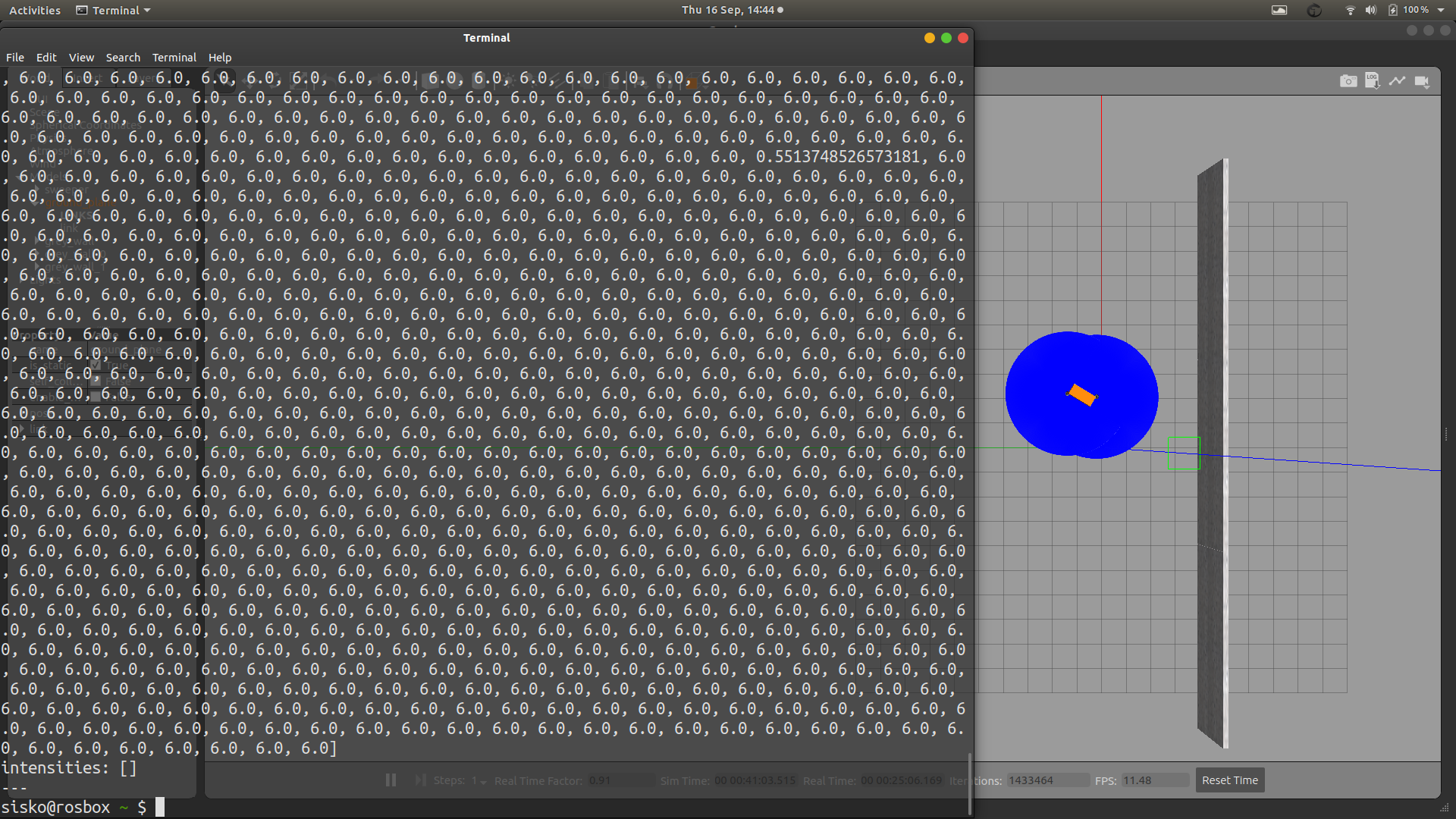Click the Terminal vertical scrollbar
1456x819 pixels.
pos(970,783)
